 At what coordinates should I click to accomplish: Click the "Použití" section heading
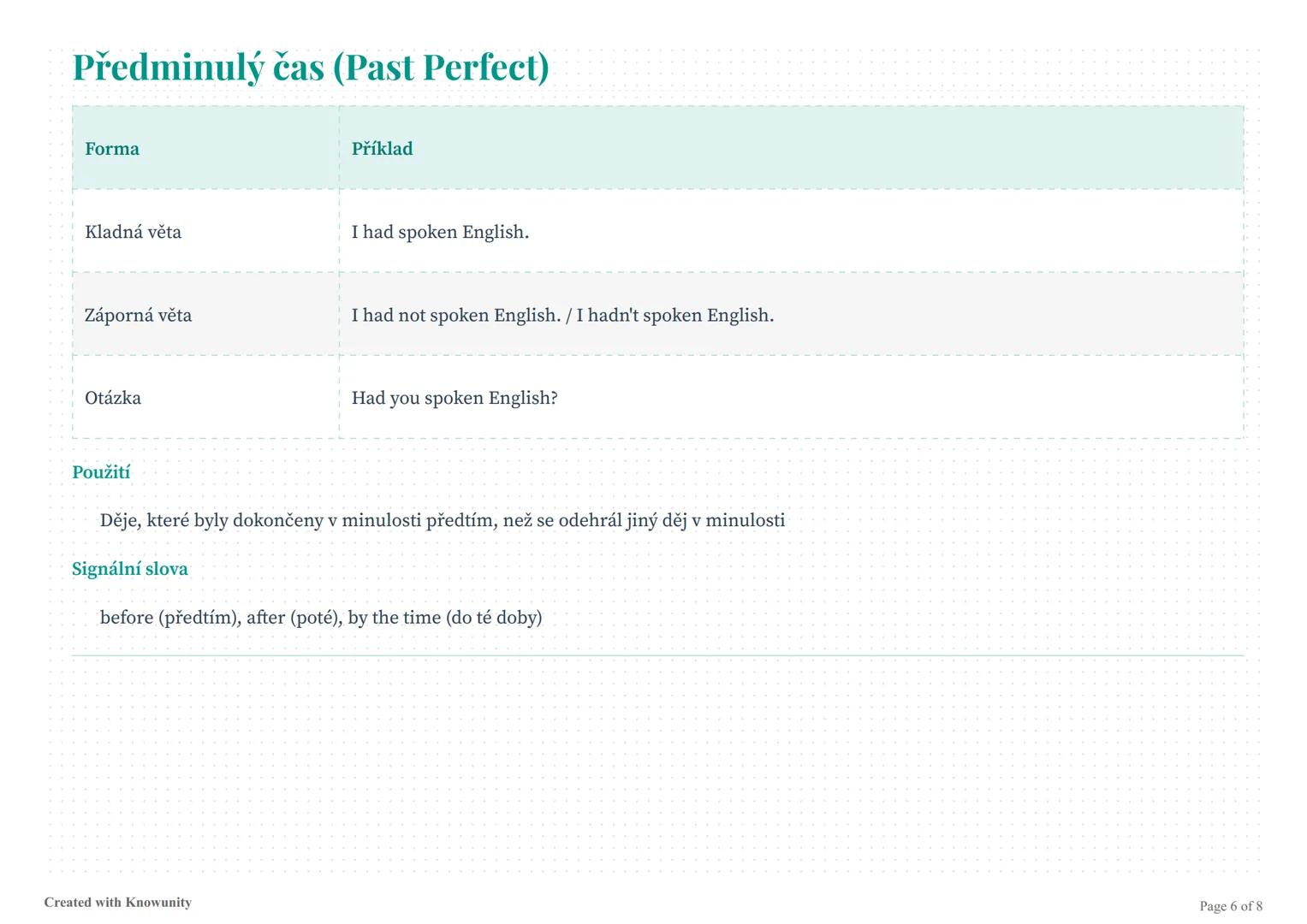point(101,472)
